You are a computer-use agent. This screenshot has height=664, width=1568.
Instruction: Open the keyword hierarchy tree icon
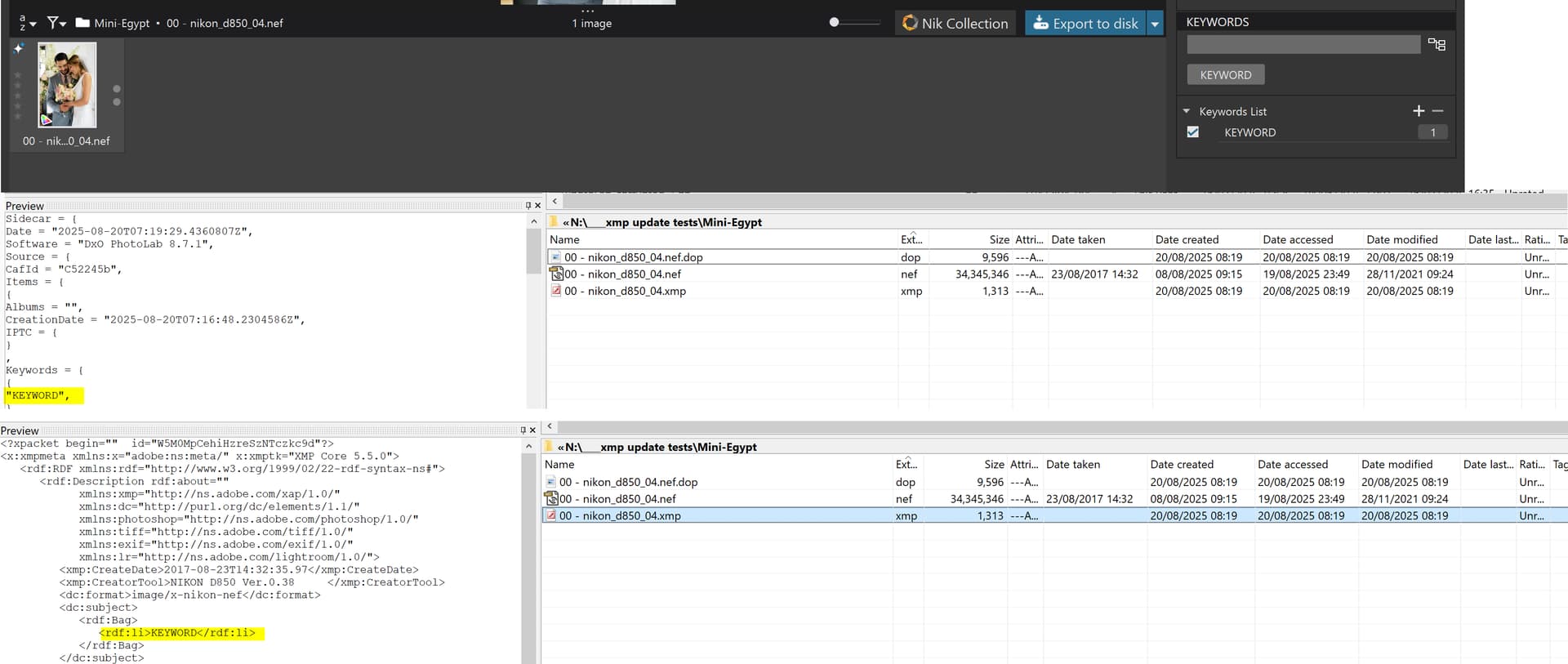tap(1437, 45)
